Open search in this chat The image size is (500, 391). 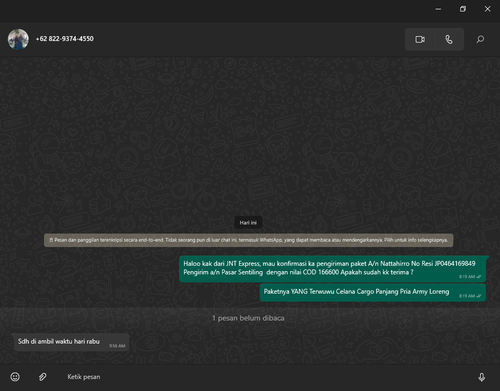point(480,39)
